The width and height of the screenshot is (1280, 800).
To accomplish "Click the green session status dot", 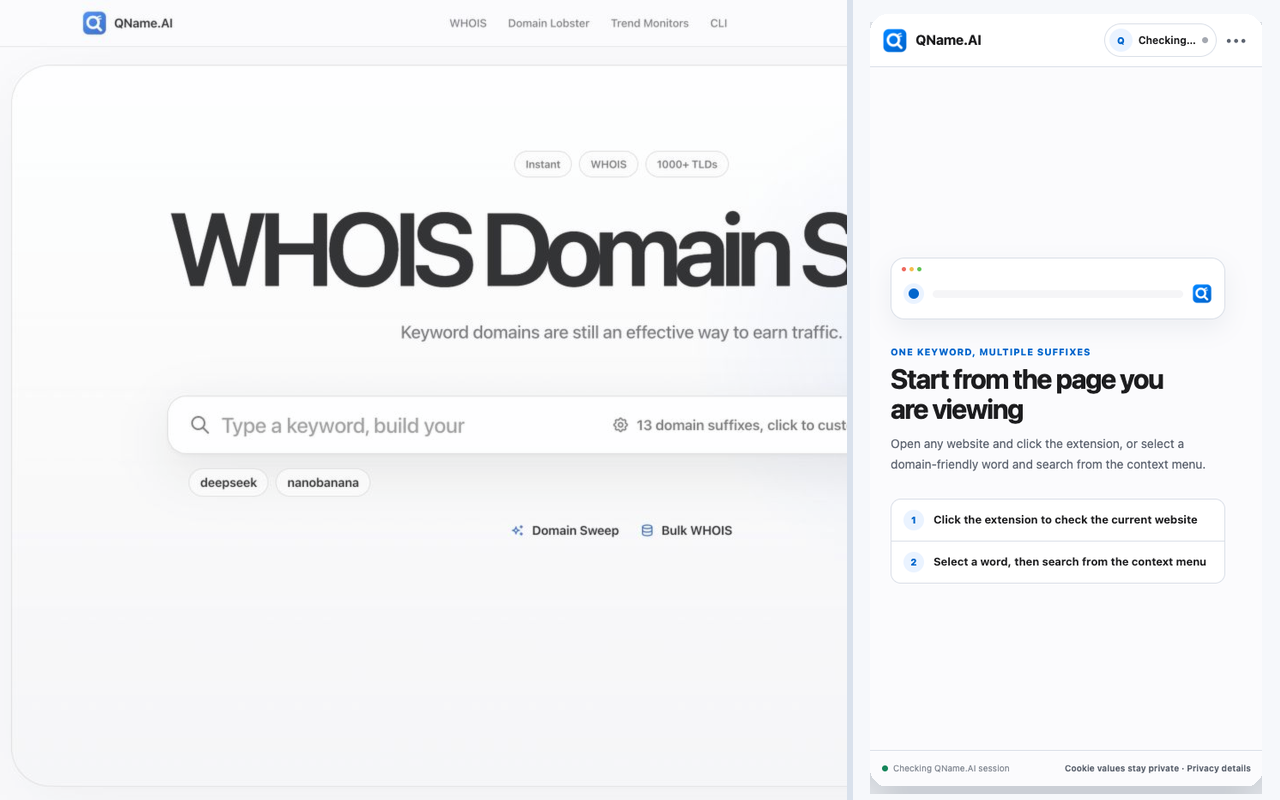I will tap(885, 769).
